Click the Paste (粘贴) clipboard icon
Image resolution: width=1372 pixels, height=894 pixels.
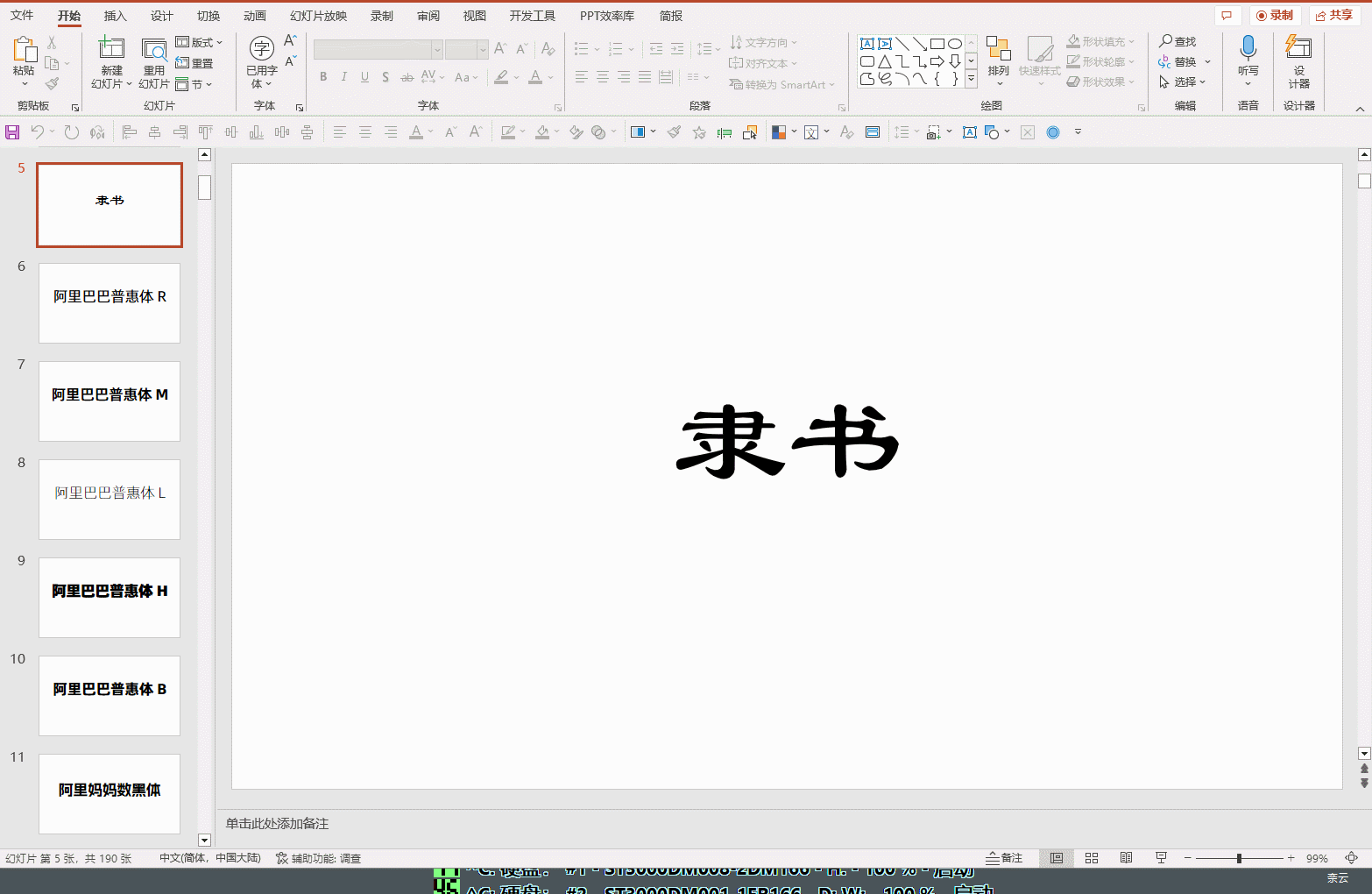(24, 49)
